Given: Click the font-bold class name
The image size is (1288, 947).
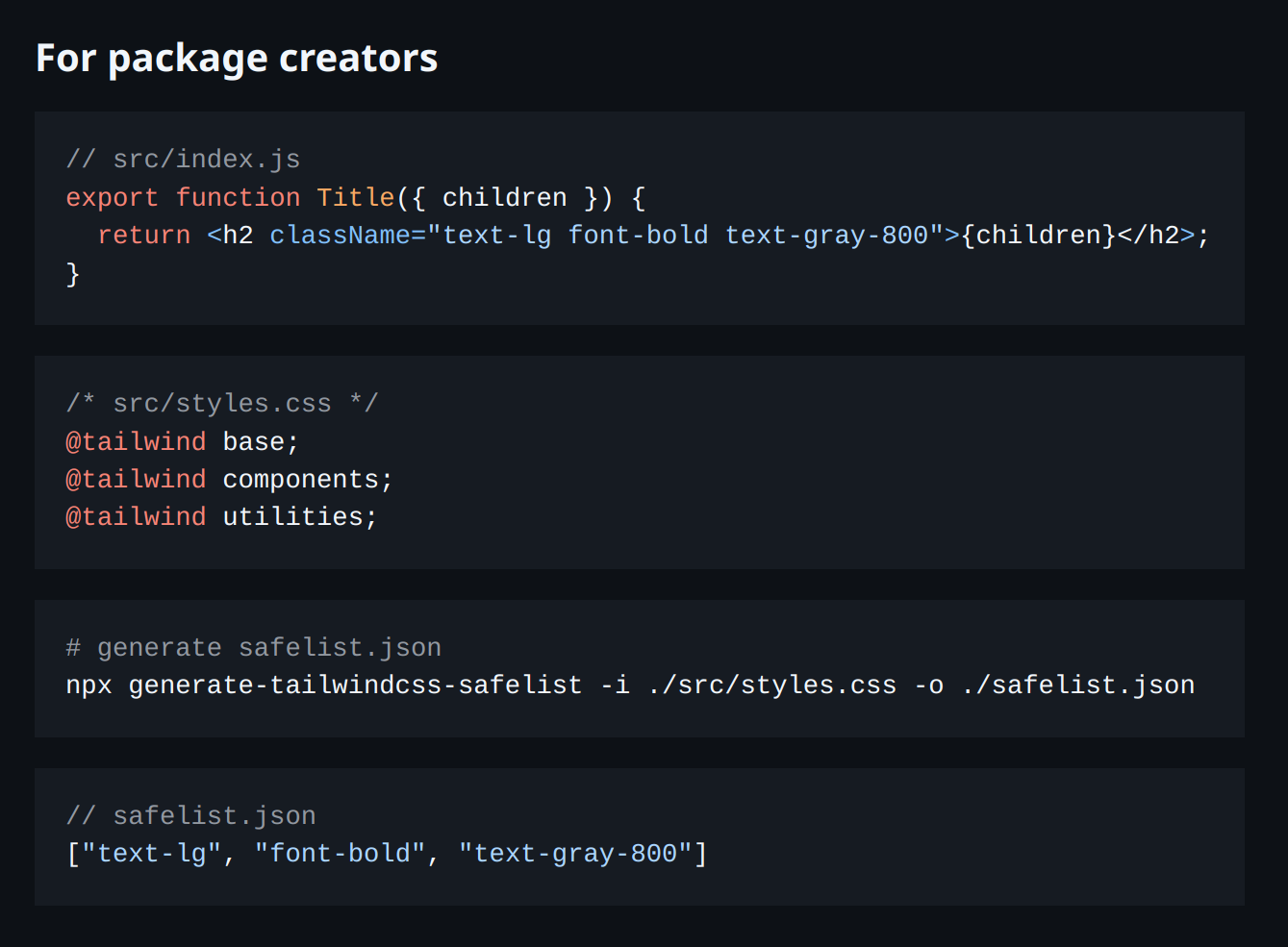Looking at the screenshot, I should (639, 234).
